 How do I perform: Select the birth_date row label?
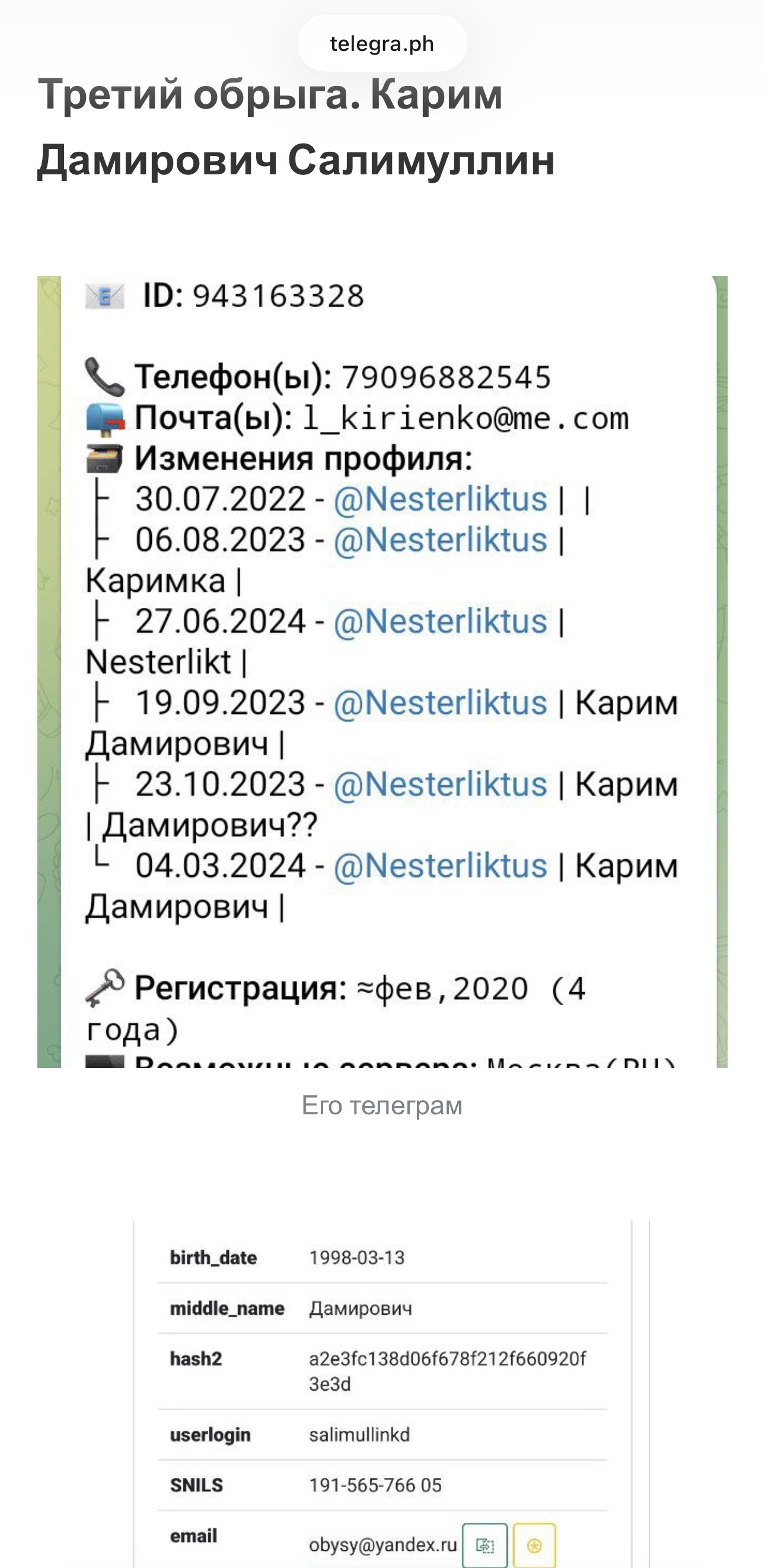point(213,1258)
